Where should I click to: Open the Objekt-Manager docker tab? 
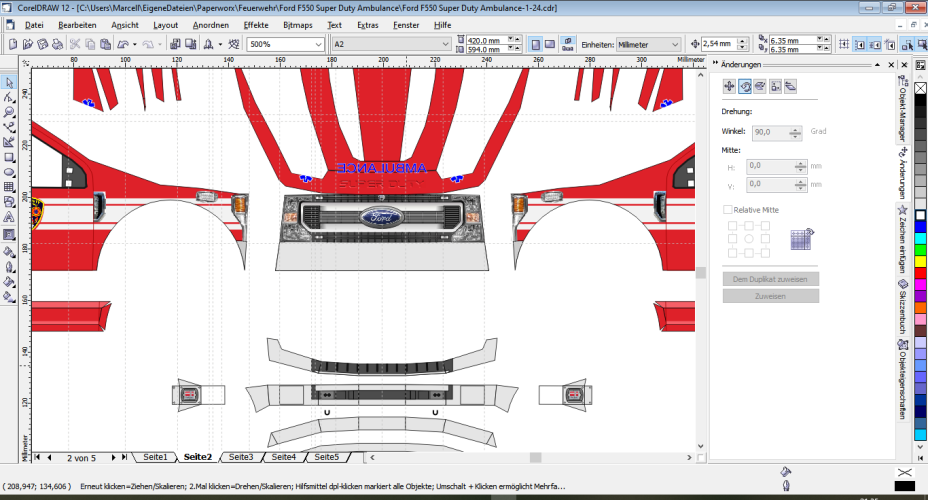902,109
